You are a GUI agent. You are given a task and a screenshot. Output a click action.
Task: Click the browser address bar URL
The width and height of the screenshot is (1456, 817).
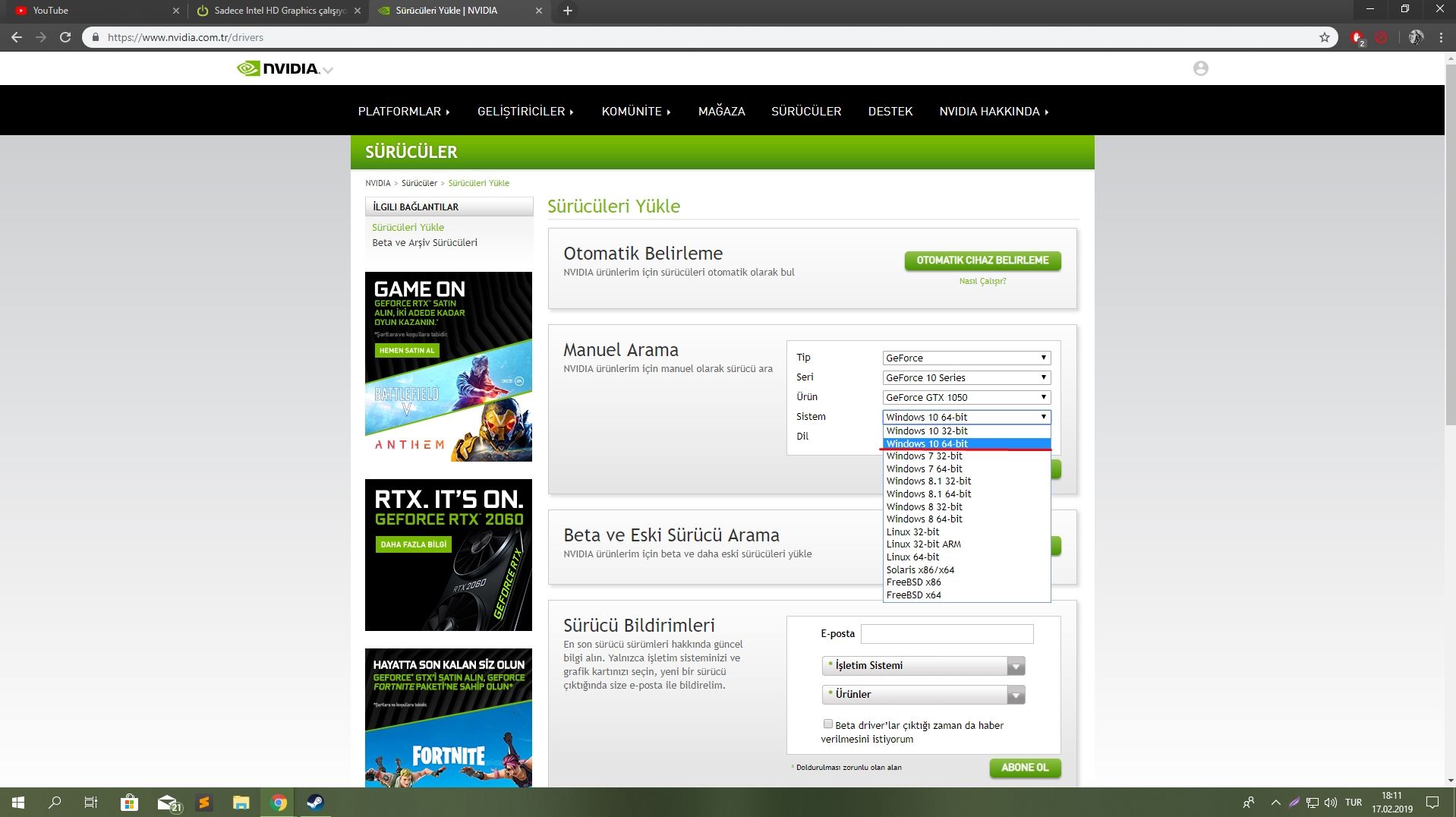[x=185, y=37]
